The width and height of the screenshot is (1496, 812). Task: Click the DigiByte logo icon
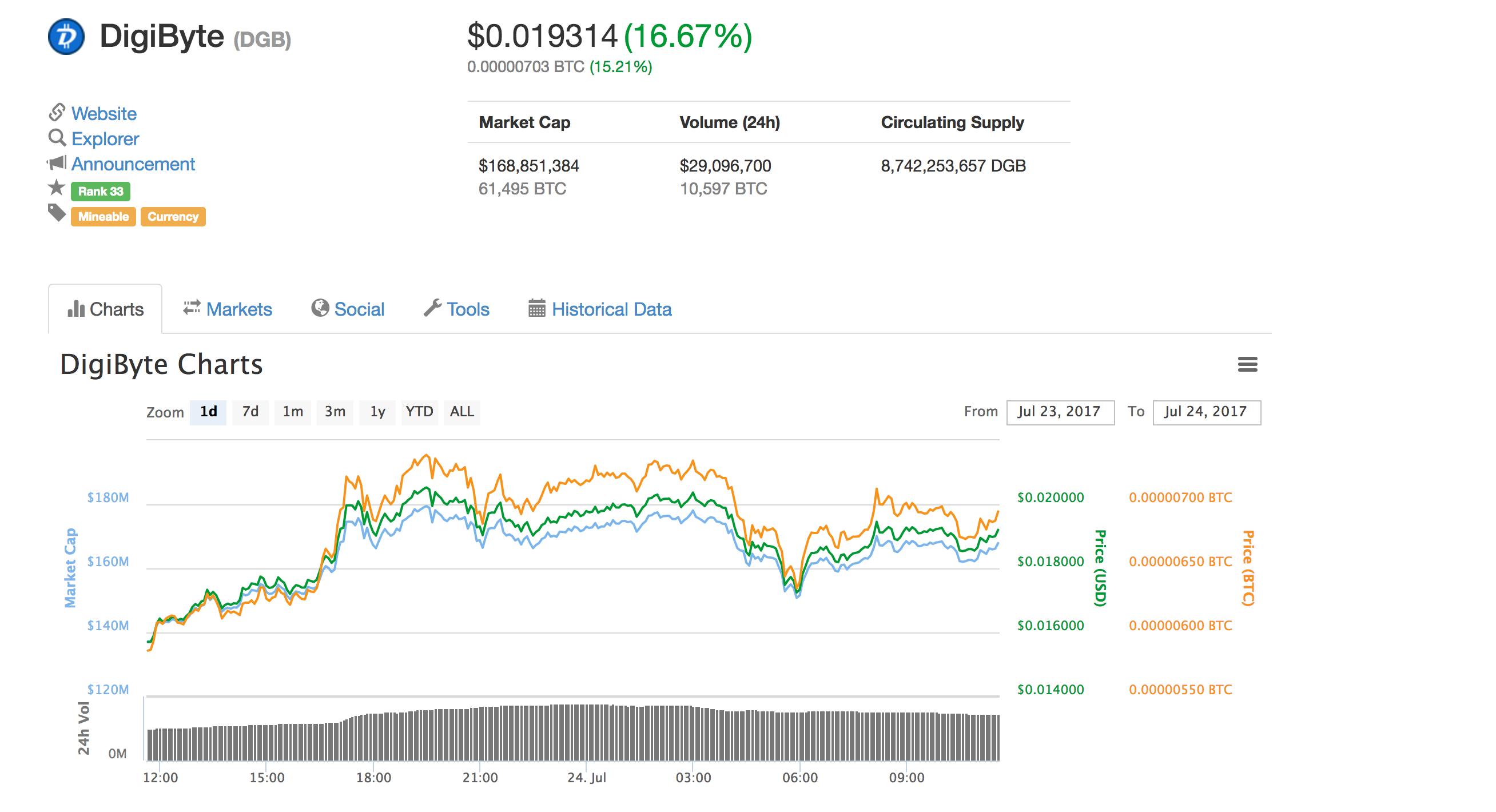click(66, 37)
